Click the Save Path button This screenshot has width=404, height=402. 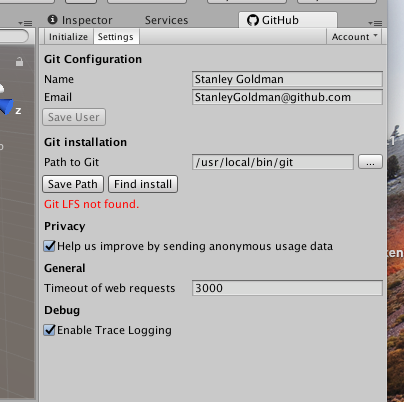click(73, 184)
